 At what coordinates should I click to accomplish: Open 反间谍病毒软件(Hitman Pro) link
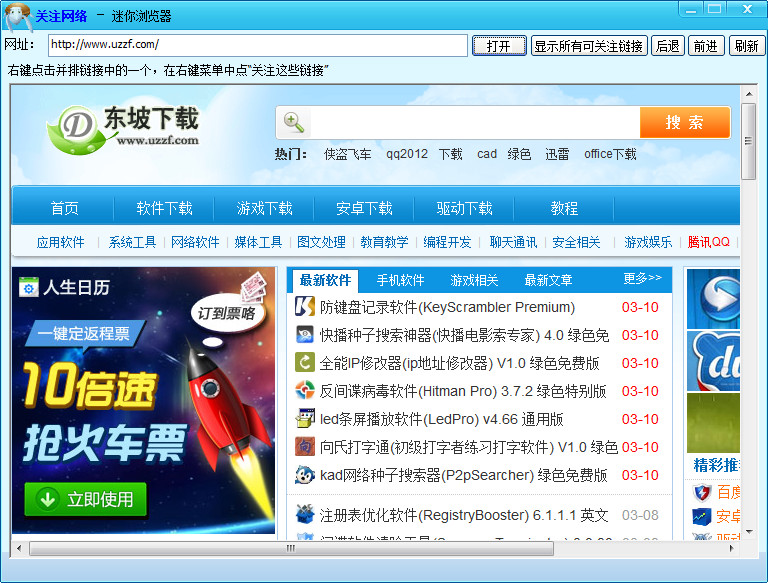coord(463,391)
